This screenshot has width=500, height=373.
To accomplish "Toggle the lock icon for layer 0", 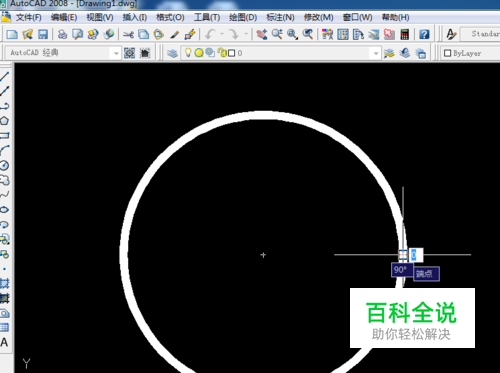I will (222, 53).
